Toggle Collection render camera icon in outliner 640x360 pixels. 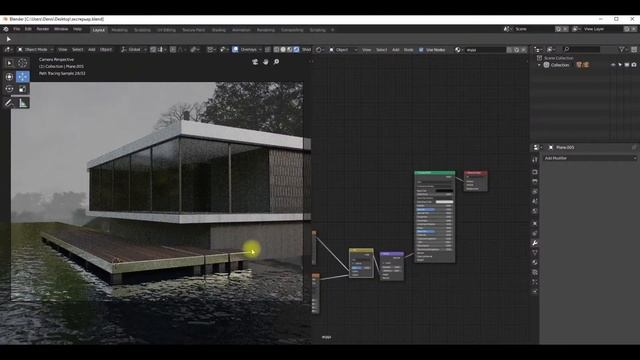coord(634,65)
